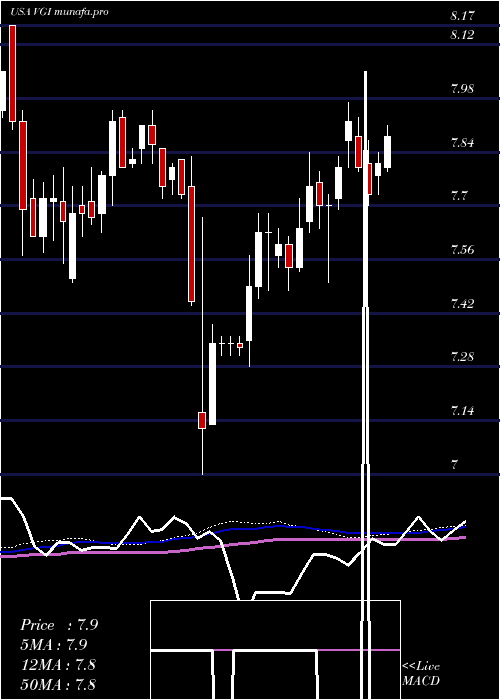Click the 7.56 price level label
The height and width of the screenshot is (700, 500).
pyautogui.click(x=462, y=250)
